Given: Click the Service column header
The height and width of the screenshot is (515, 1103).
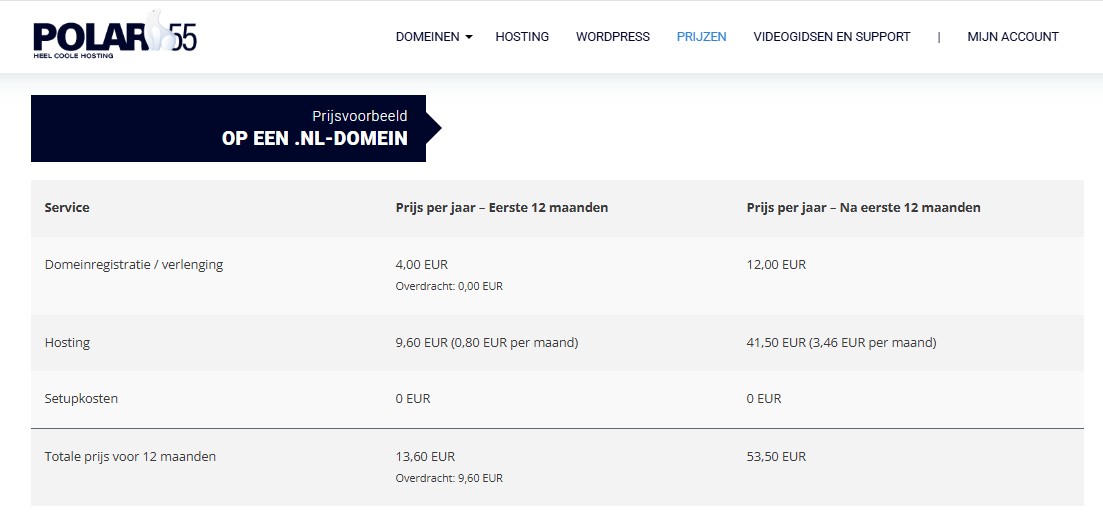Looking at the screenshot, I should pos(67,208).
